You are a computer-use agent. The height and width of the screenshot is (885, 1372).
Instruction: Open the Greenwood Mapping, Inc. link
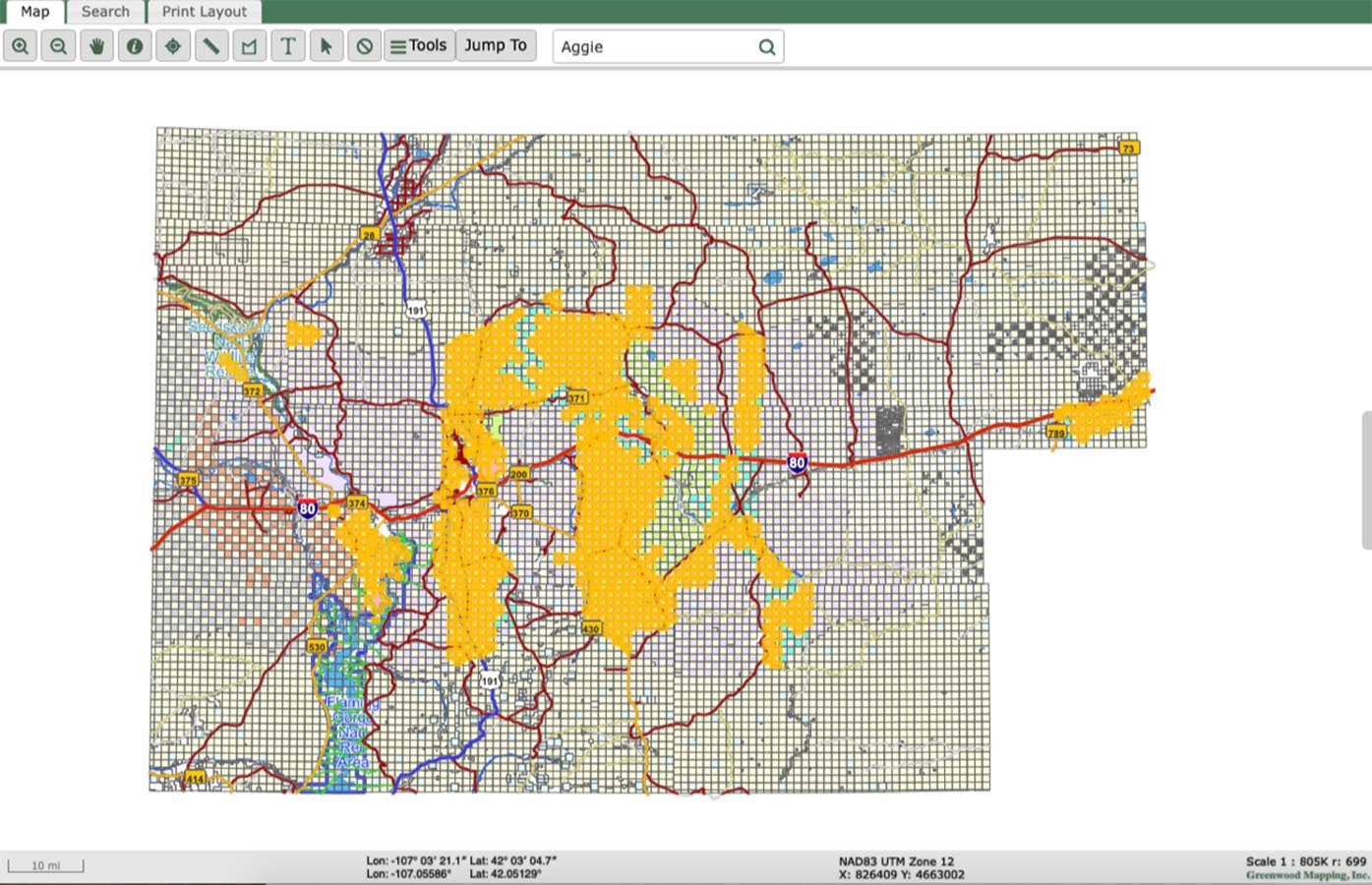click(1307, 875)
